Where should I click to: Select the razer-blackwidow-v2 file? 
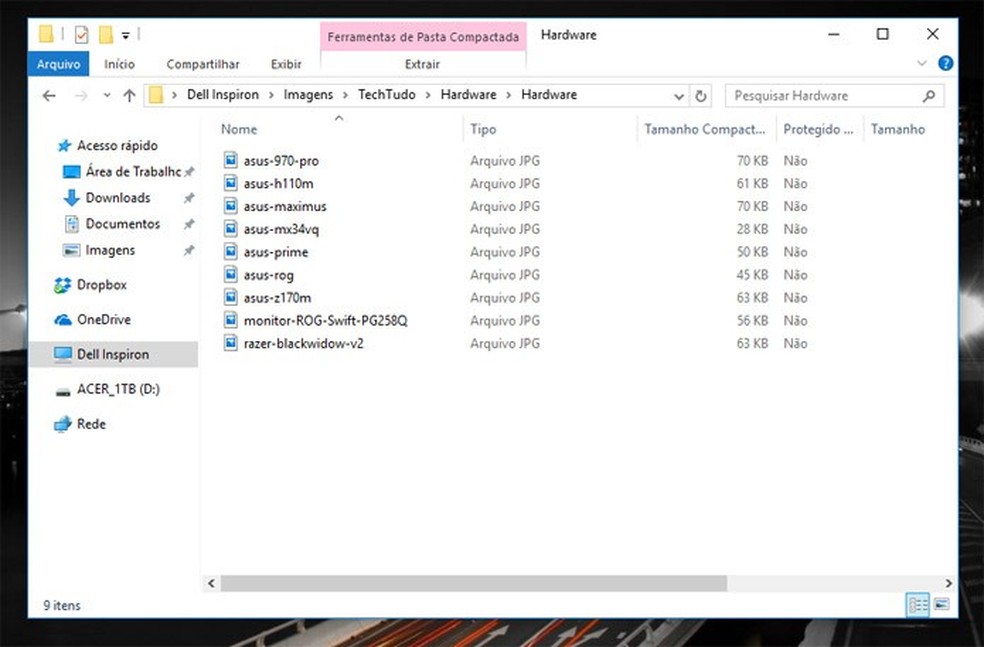[303, 344]
